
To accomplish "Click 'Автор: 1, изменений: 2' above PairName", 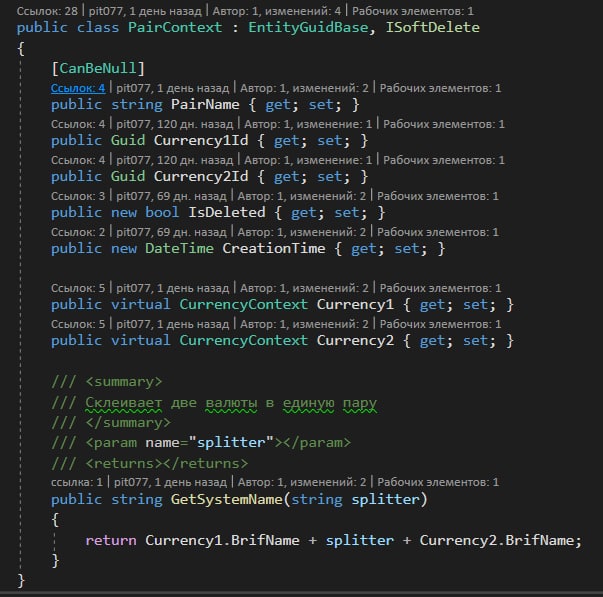I will (x=304, y=88).
